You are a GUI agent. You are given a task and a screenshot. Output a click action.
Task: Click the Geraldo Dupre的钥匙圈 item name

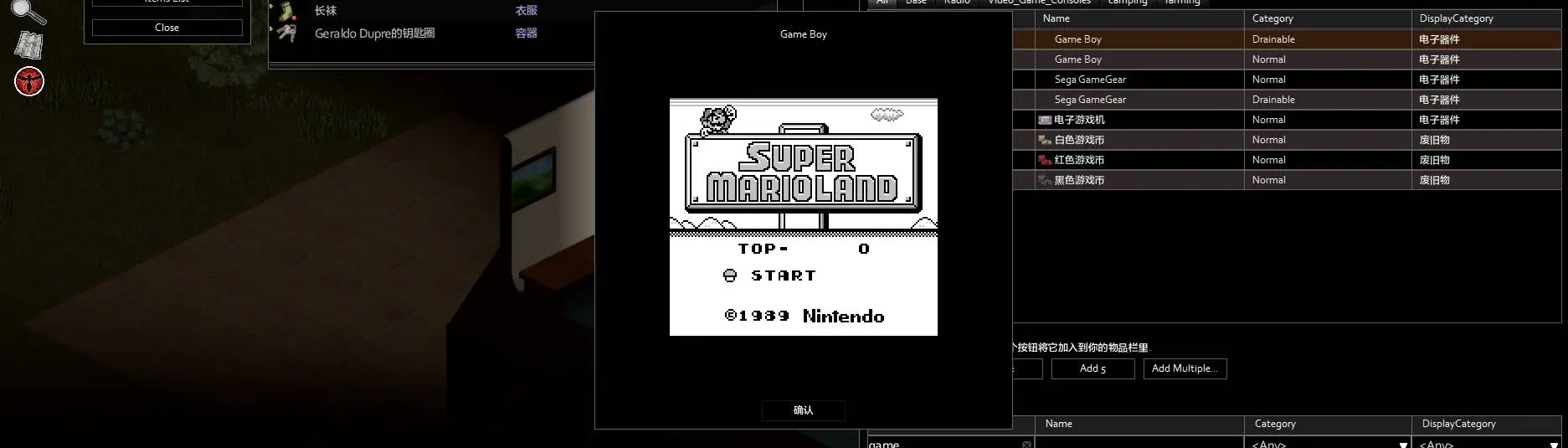374,33
